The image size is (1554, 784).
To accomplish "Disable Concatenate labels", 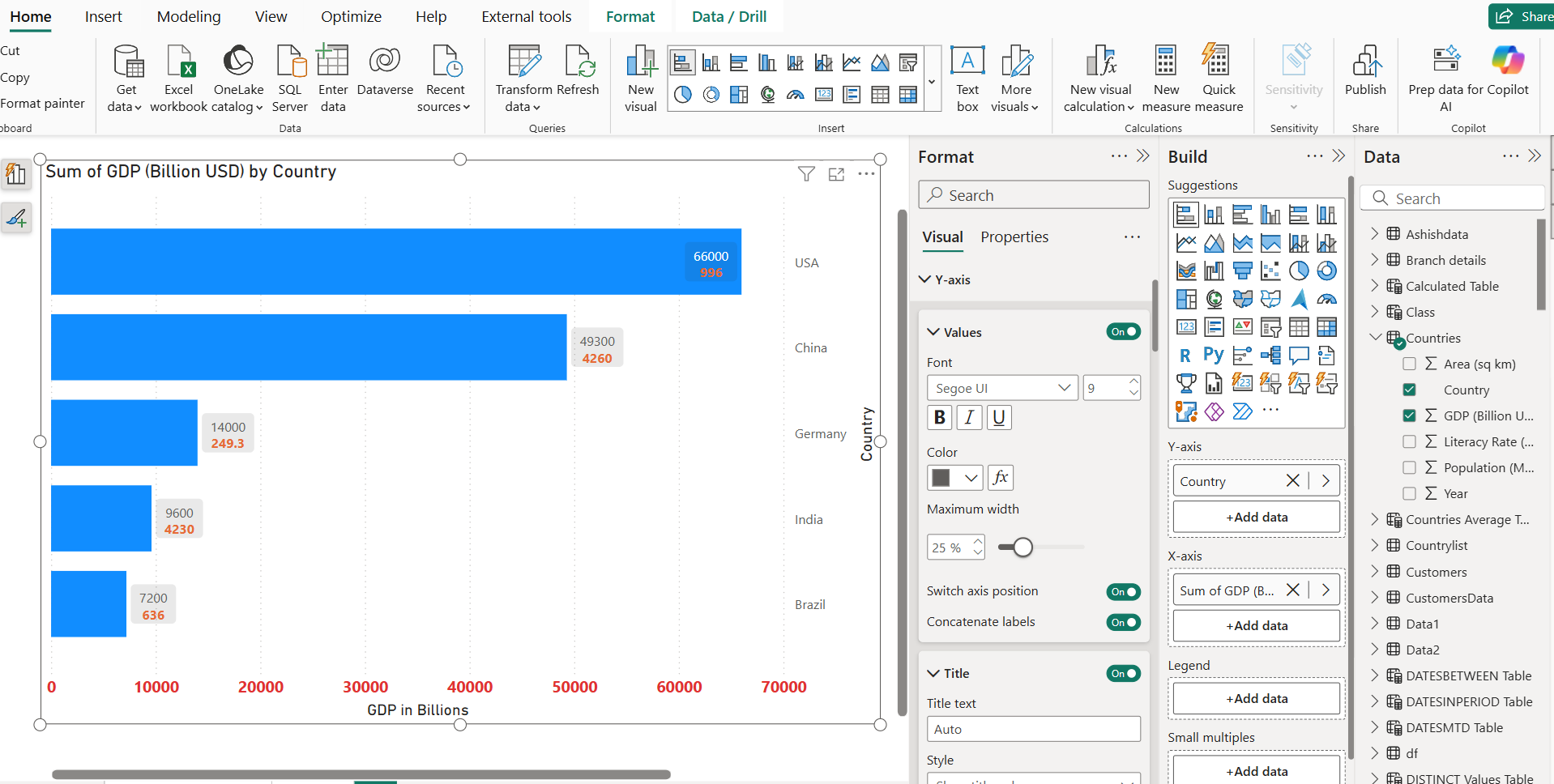I will [x=1123, y=622].
